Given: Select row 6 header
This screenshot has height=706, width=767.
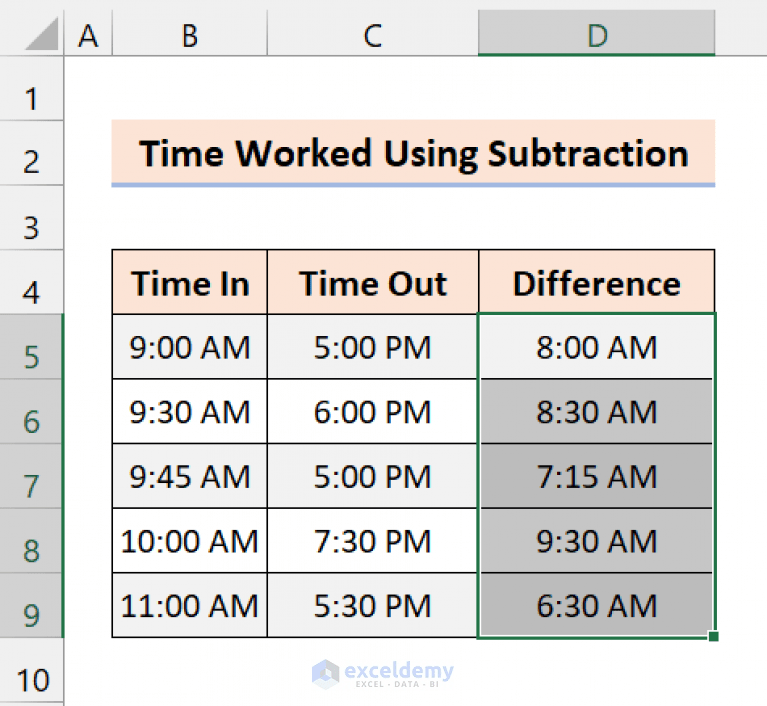Looking at the screenshot, I should (31, 411).
